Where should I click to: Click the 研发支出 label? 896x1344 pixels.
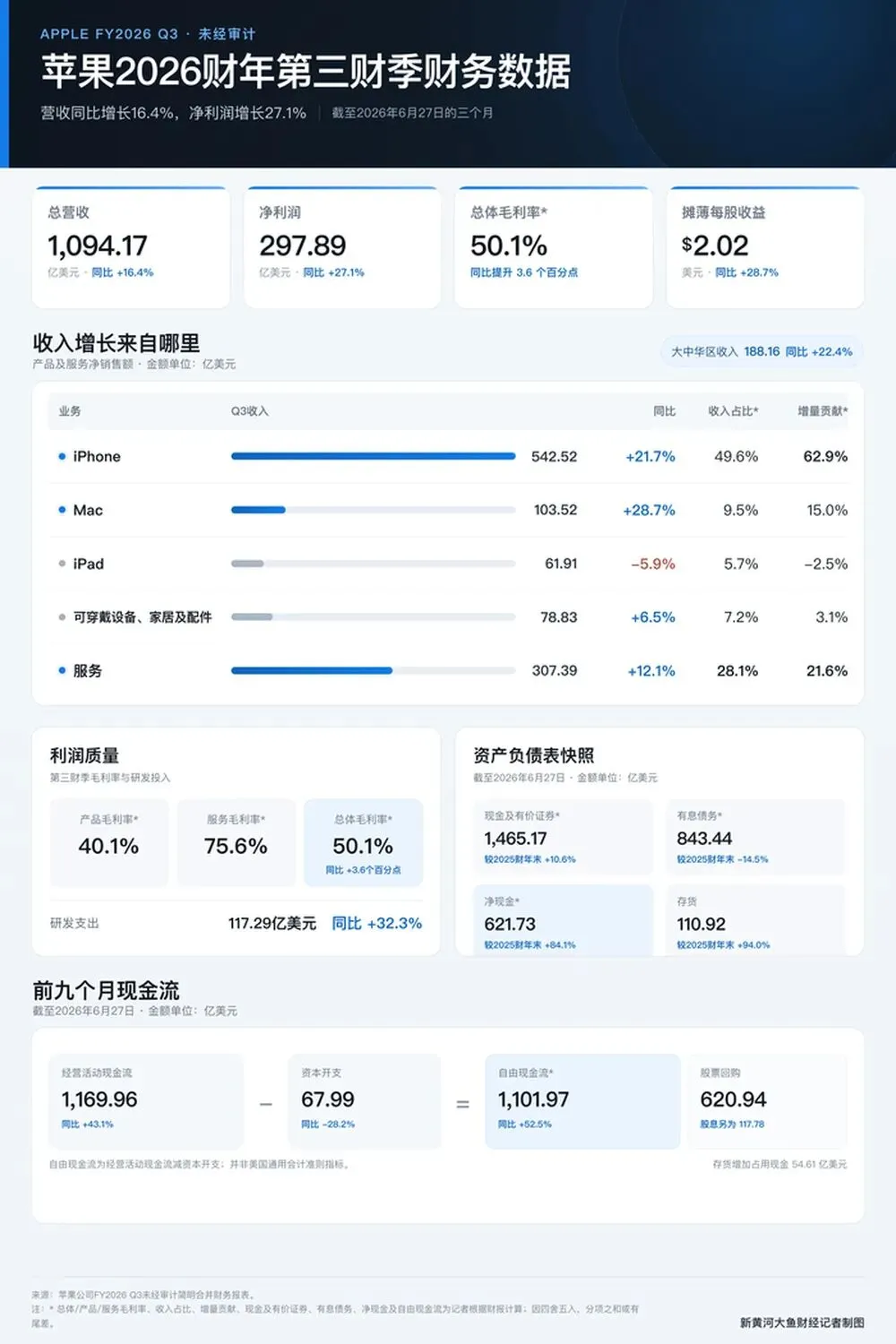tap(74, 923)
